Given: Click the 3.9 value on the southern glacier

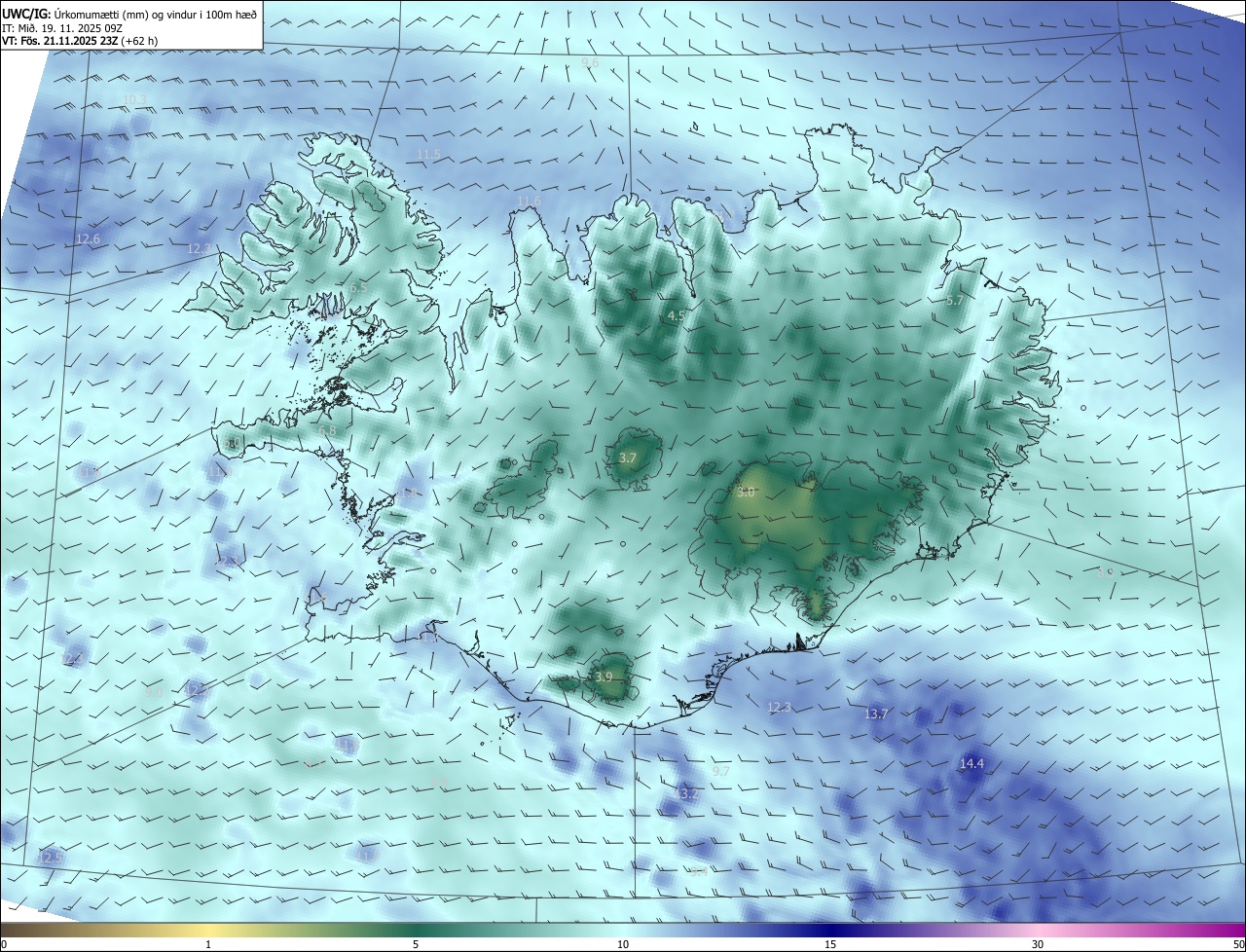Looking at the screenshot, I should (x=604, y=677).
